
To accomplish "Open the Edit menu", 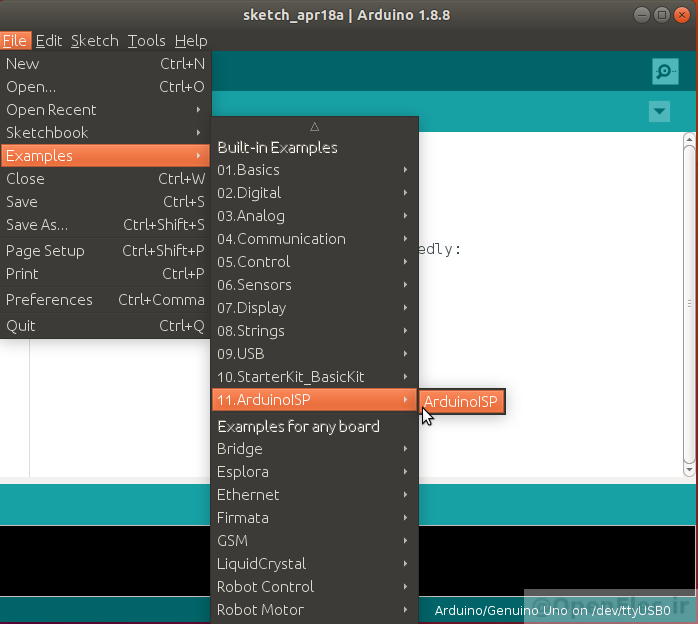I will (x=49, y=41).
